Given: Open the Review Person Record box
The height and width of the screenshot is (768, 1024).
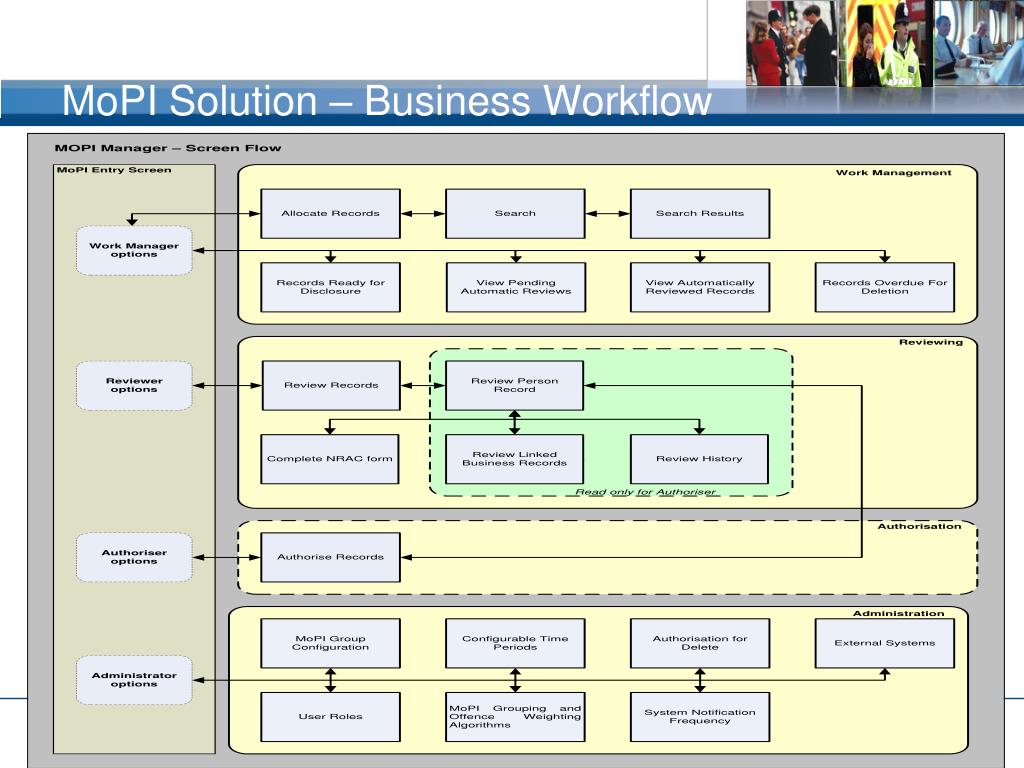Looking at the screenshot, I should 515,385.
